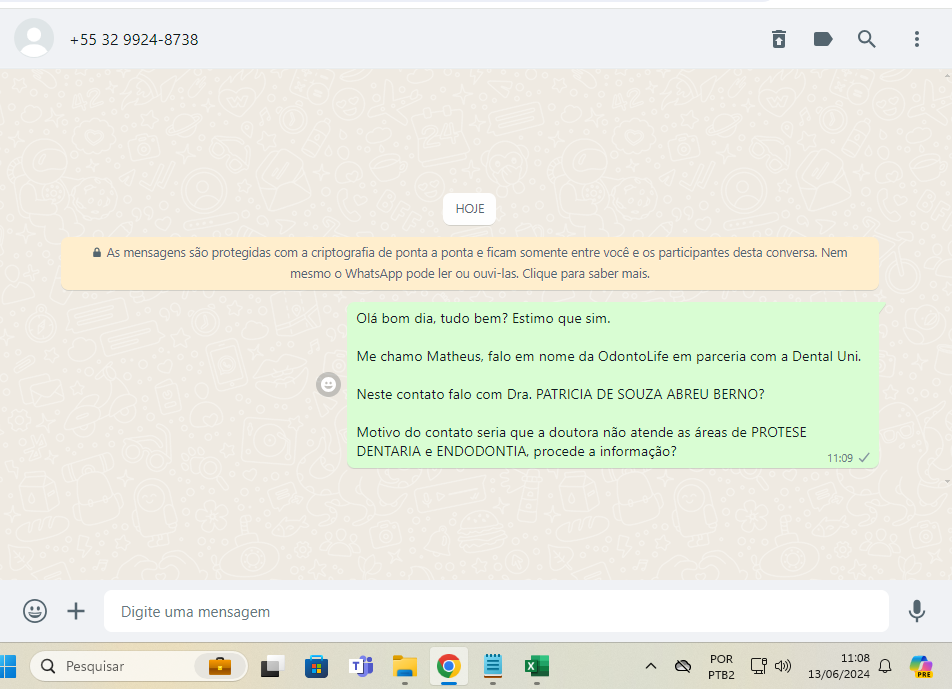This screenshot has height=689, width=952.
Task: Search within this conversation
Action: [x=866, y=39]
